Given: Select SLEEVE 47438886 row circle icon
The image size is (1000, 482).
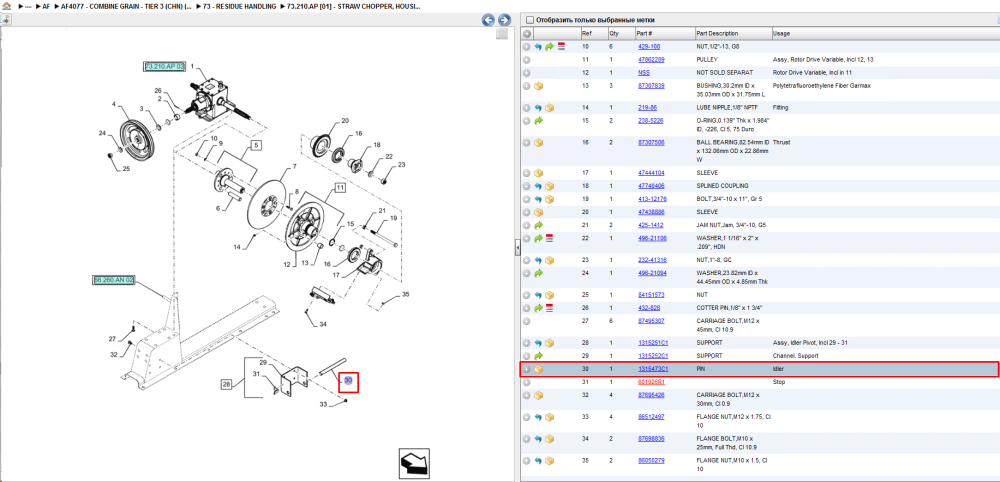Looking at the screenshot, I should tap(527, 212).
